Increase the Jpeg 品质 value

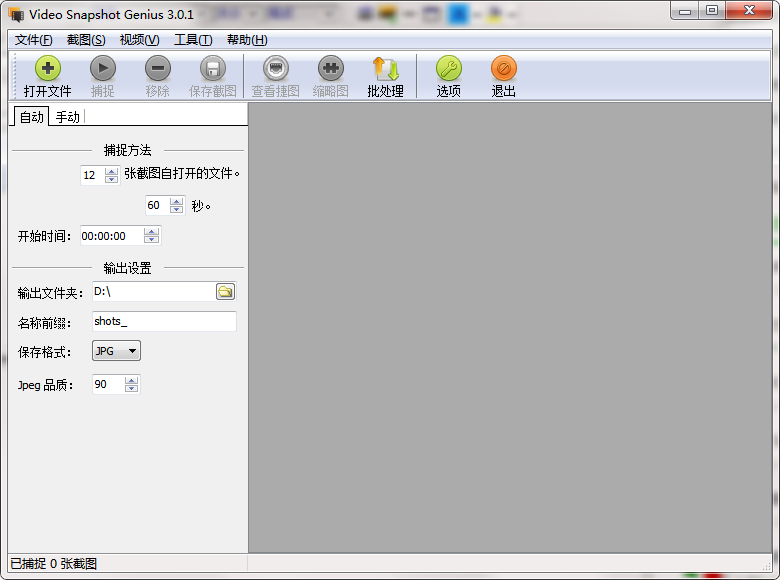click(131, 381)
